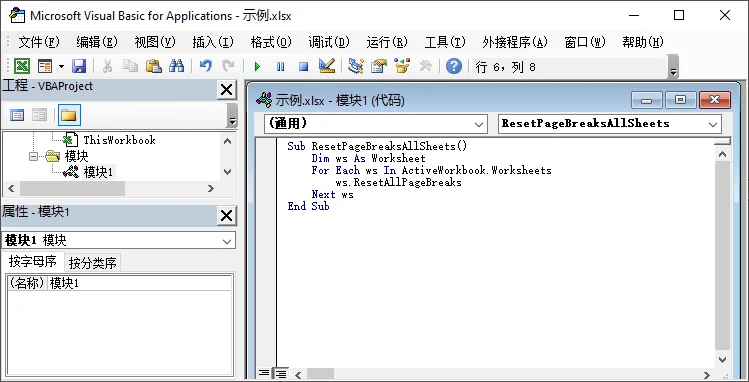Undo the last action with the Undo arrow

pyautogui.click(x=206, y=66)
